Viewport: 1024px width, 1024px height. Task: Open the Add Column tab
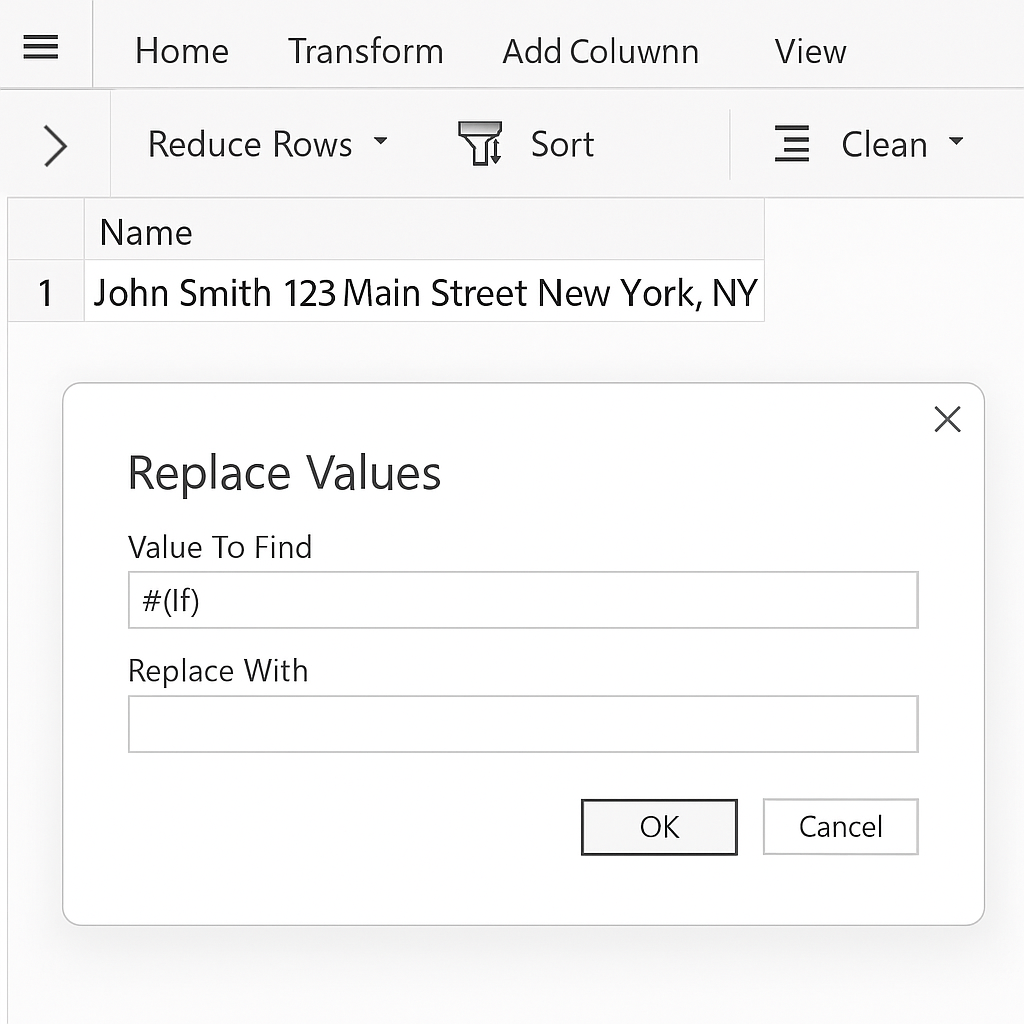(600, 51)
